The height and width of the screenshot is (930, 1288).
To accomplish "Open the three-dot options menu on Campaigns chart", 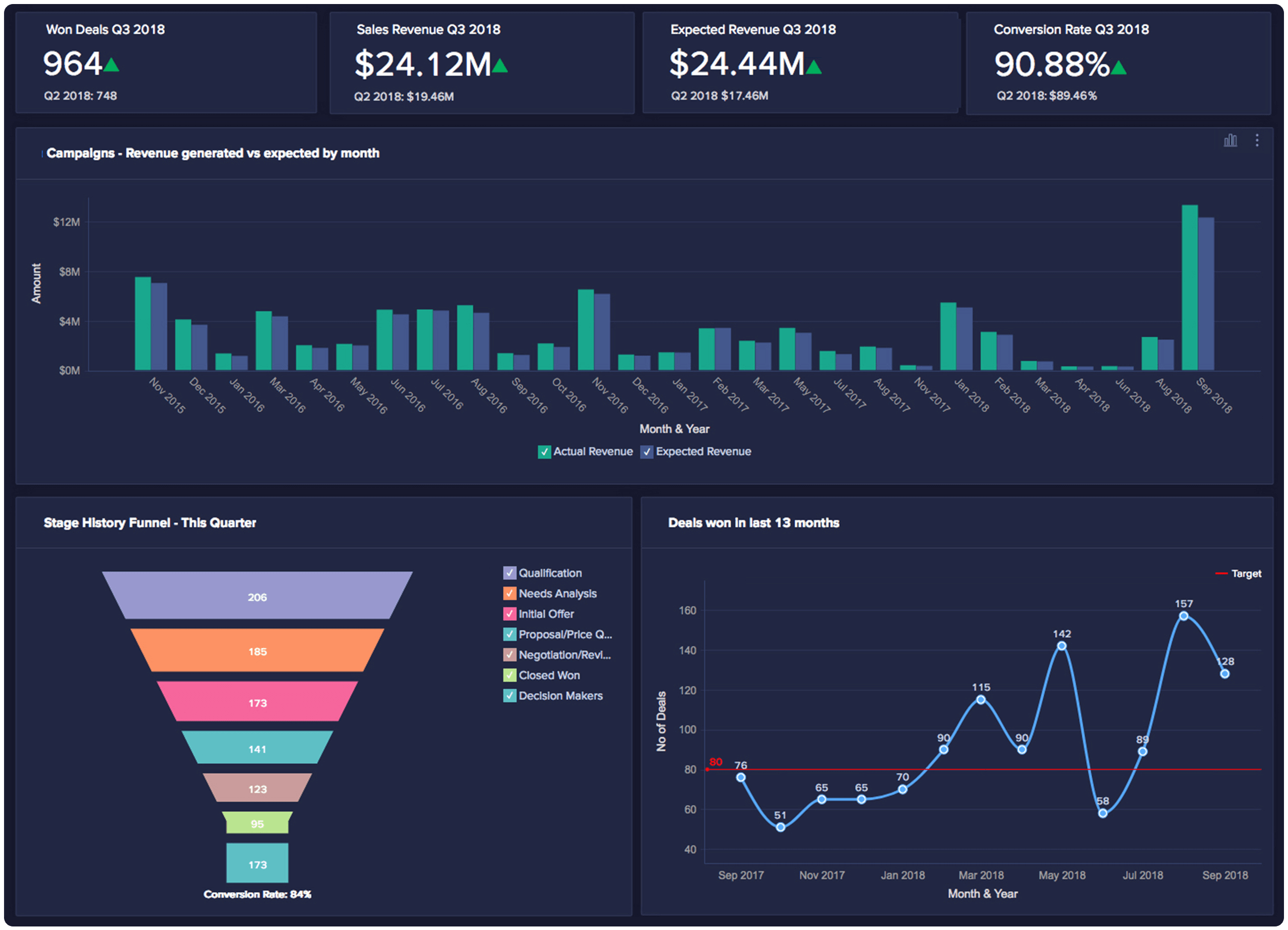I will (1257, 140).
